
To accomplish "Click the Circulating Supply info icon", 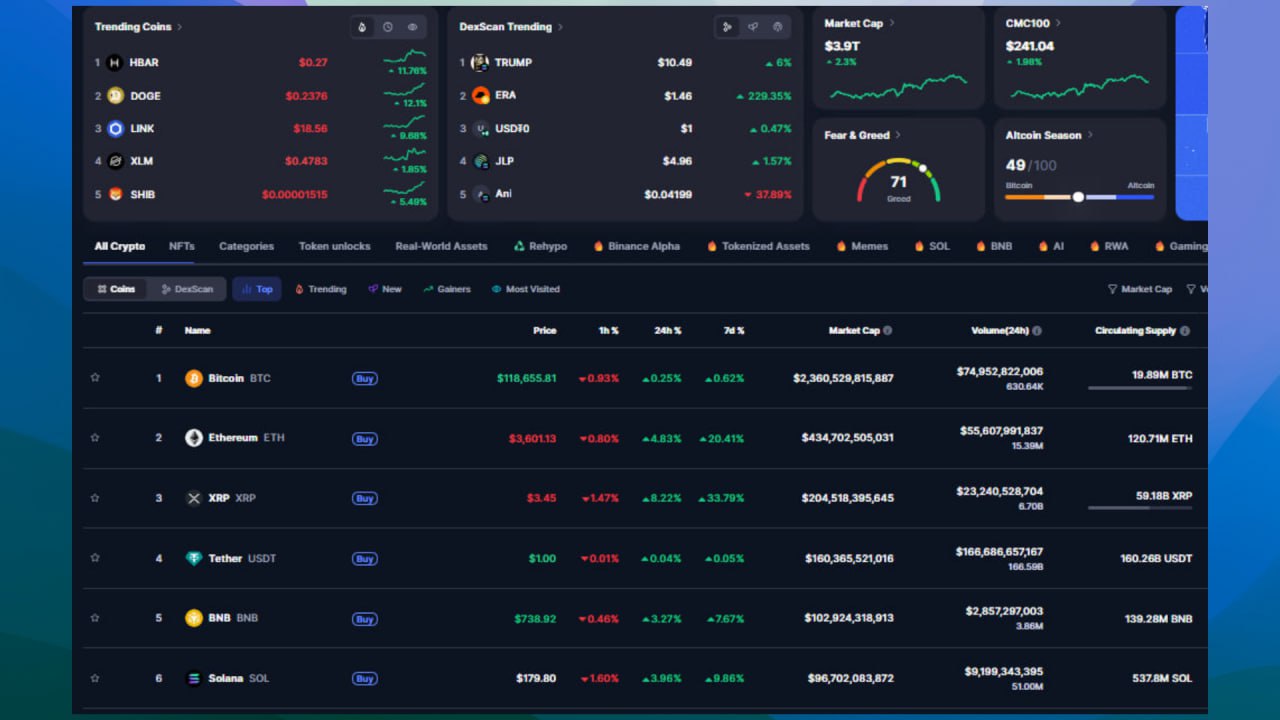I will (1185, 330).
